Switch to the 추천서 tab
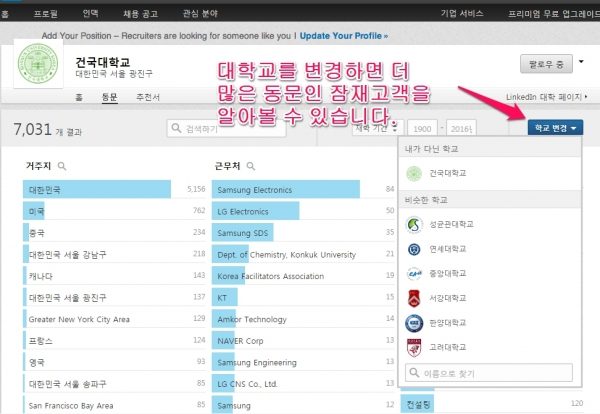Viewport: 600px width, 414px height. click(148, 97)
